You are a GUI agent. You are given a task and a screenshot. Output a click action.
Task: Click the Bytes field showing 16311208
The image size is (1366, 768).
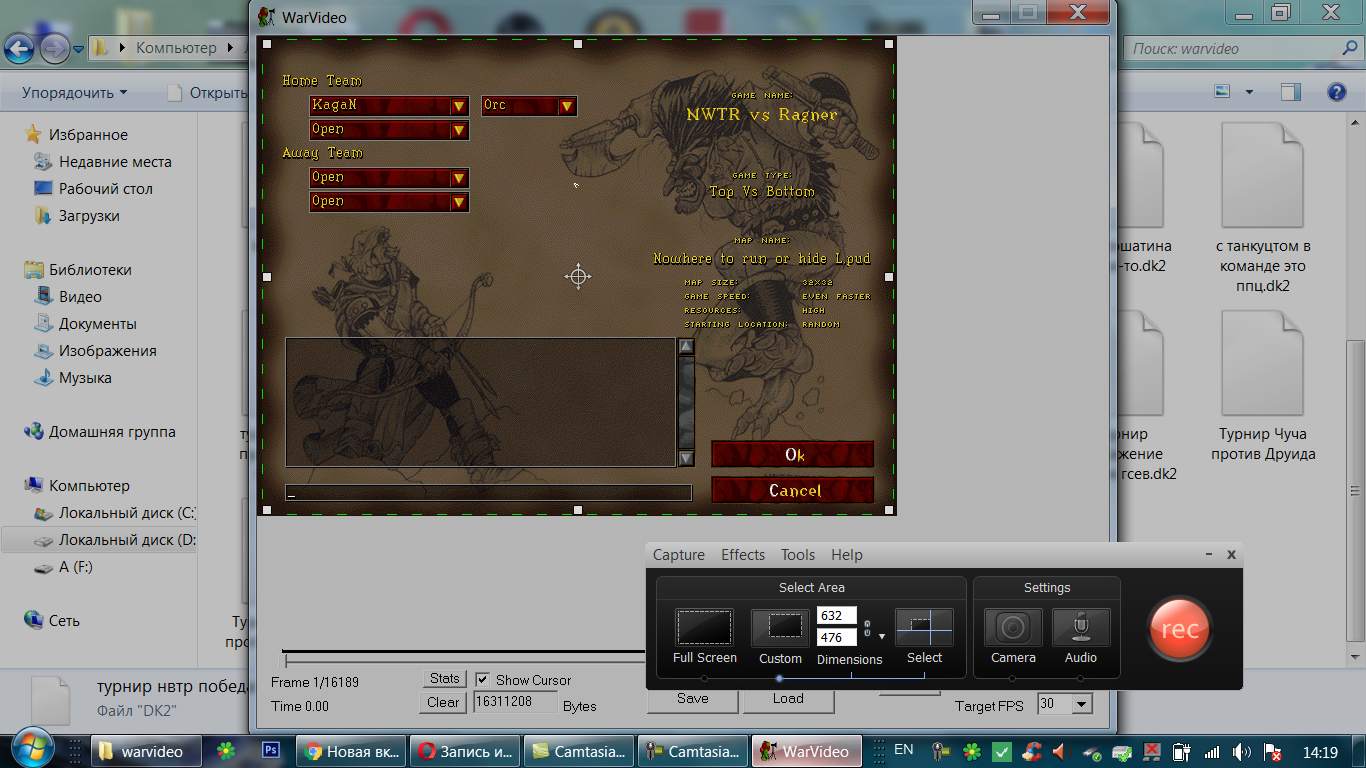coord(515,703)
